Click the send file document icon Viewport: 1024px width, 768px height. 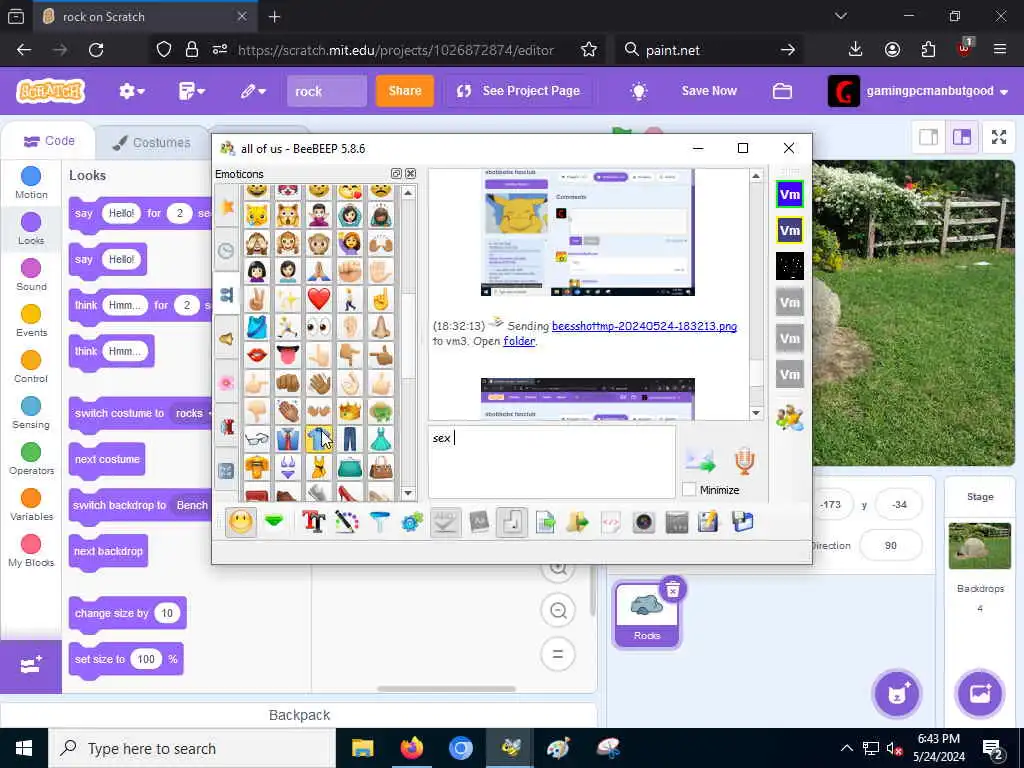(545, 522)
